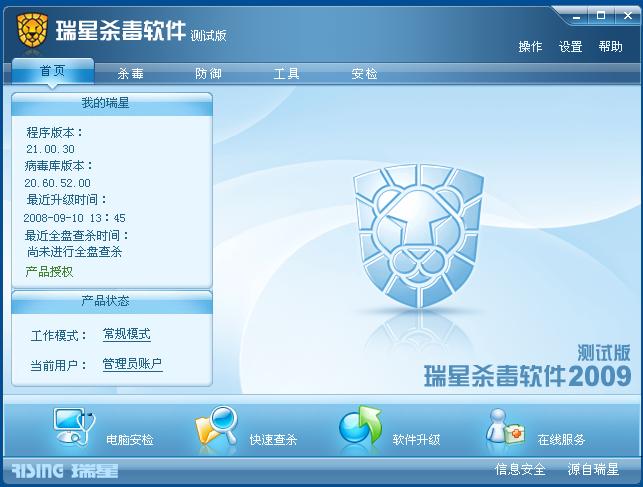Open the 安检 tab
This screenshot has width=643, height=487.
pos(364,74)
